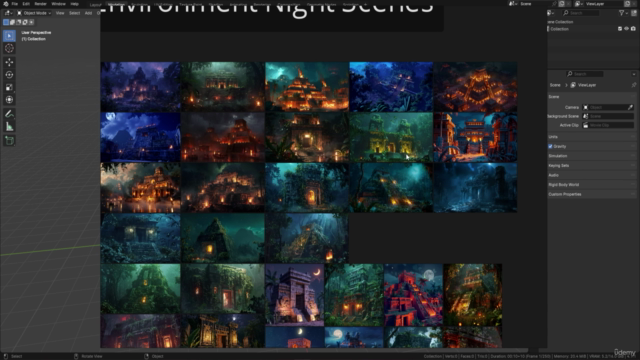Screen dimensions: 640x360
Task: Switch to the Layout workspace tab
Action: click(95, 4)
